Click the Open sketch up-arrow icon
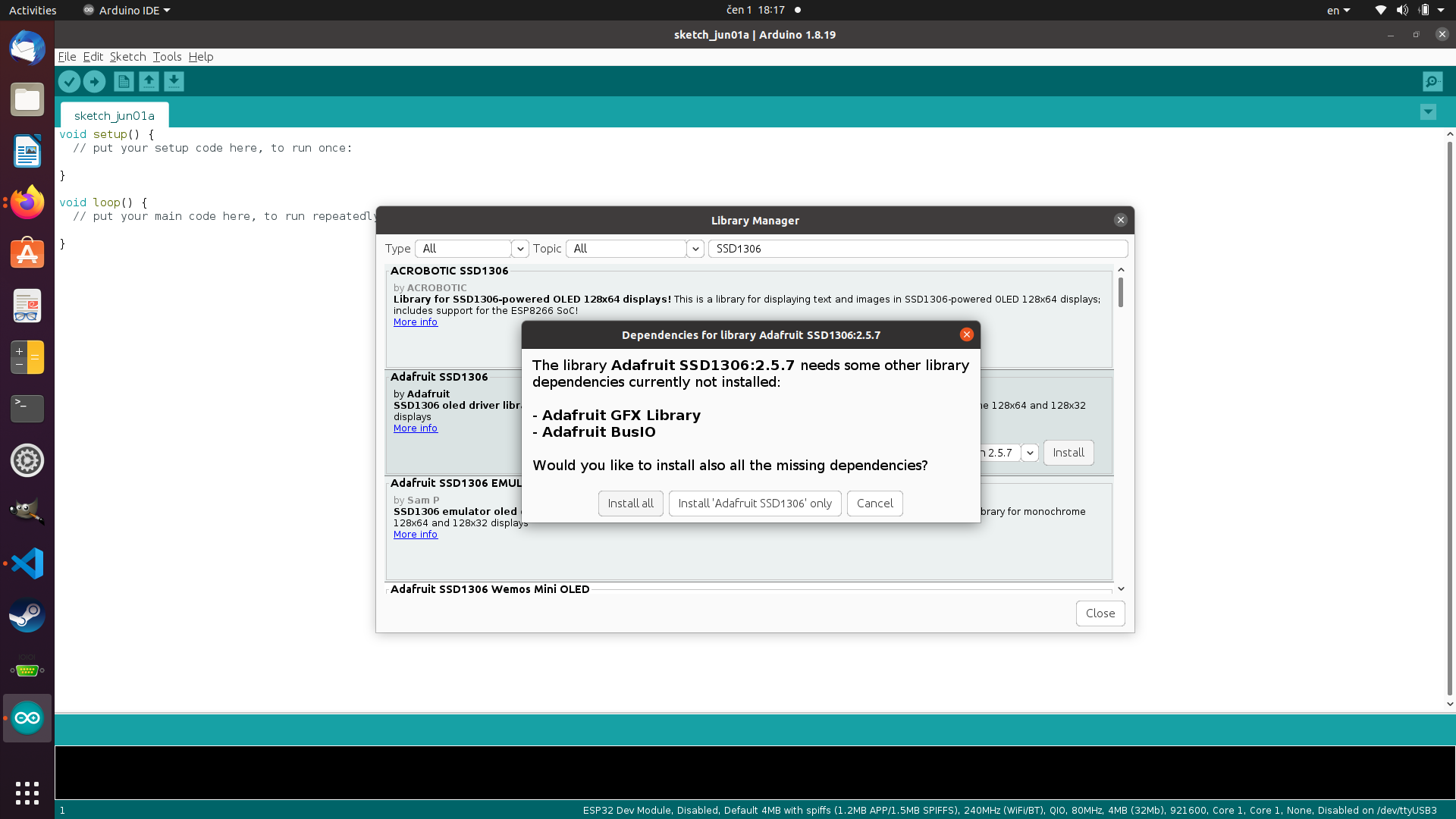1456x819 pixels. 149,81
